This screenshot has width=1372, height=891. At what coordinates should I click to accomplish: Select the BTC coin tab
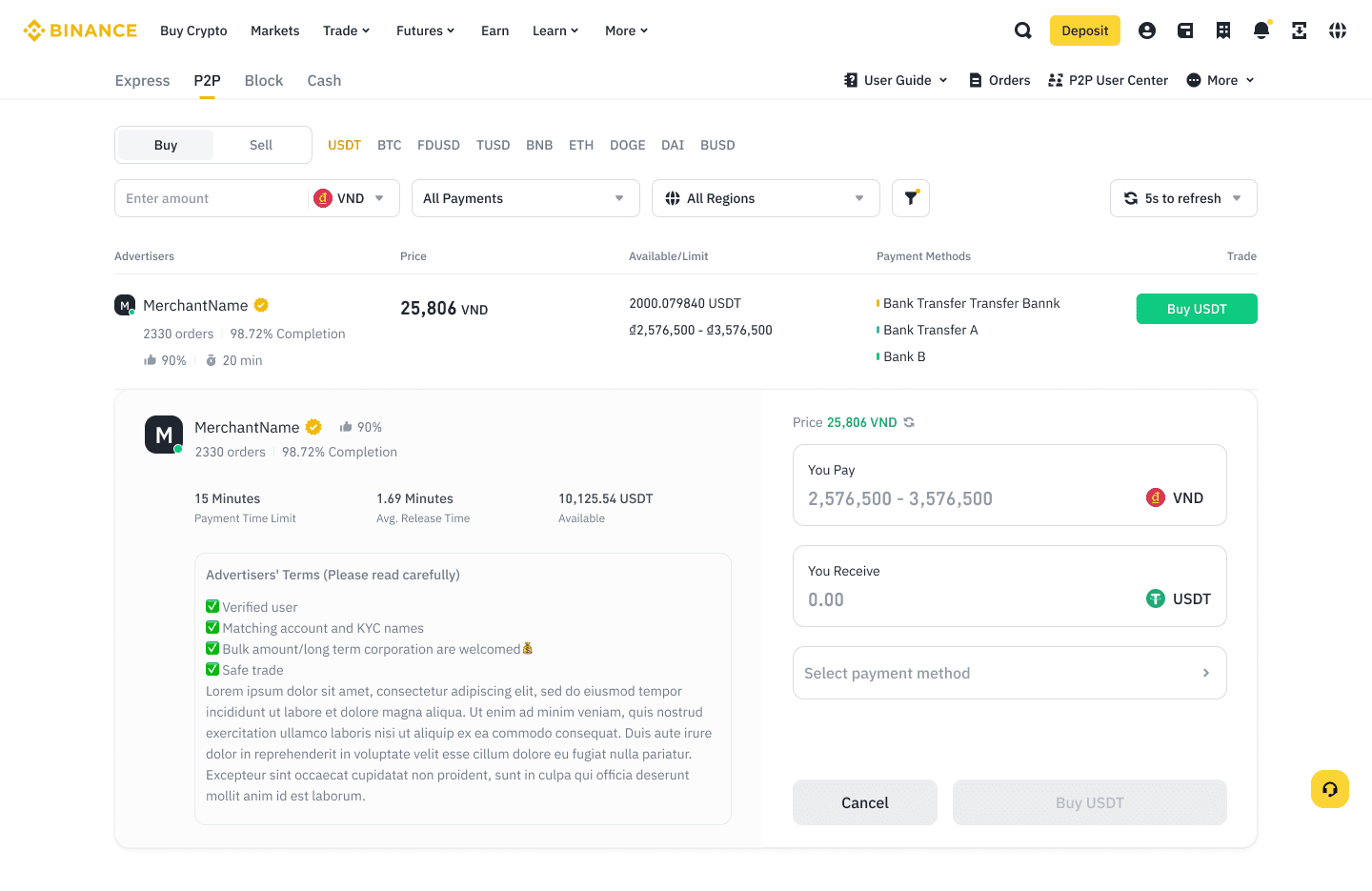coord(389,145)
